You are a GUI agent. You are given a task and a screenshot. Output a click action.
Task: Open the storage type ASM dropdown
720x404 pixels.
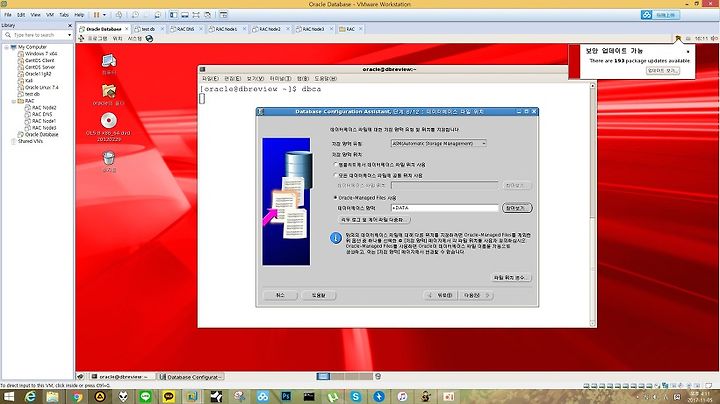click(x=439, y=144)
